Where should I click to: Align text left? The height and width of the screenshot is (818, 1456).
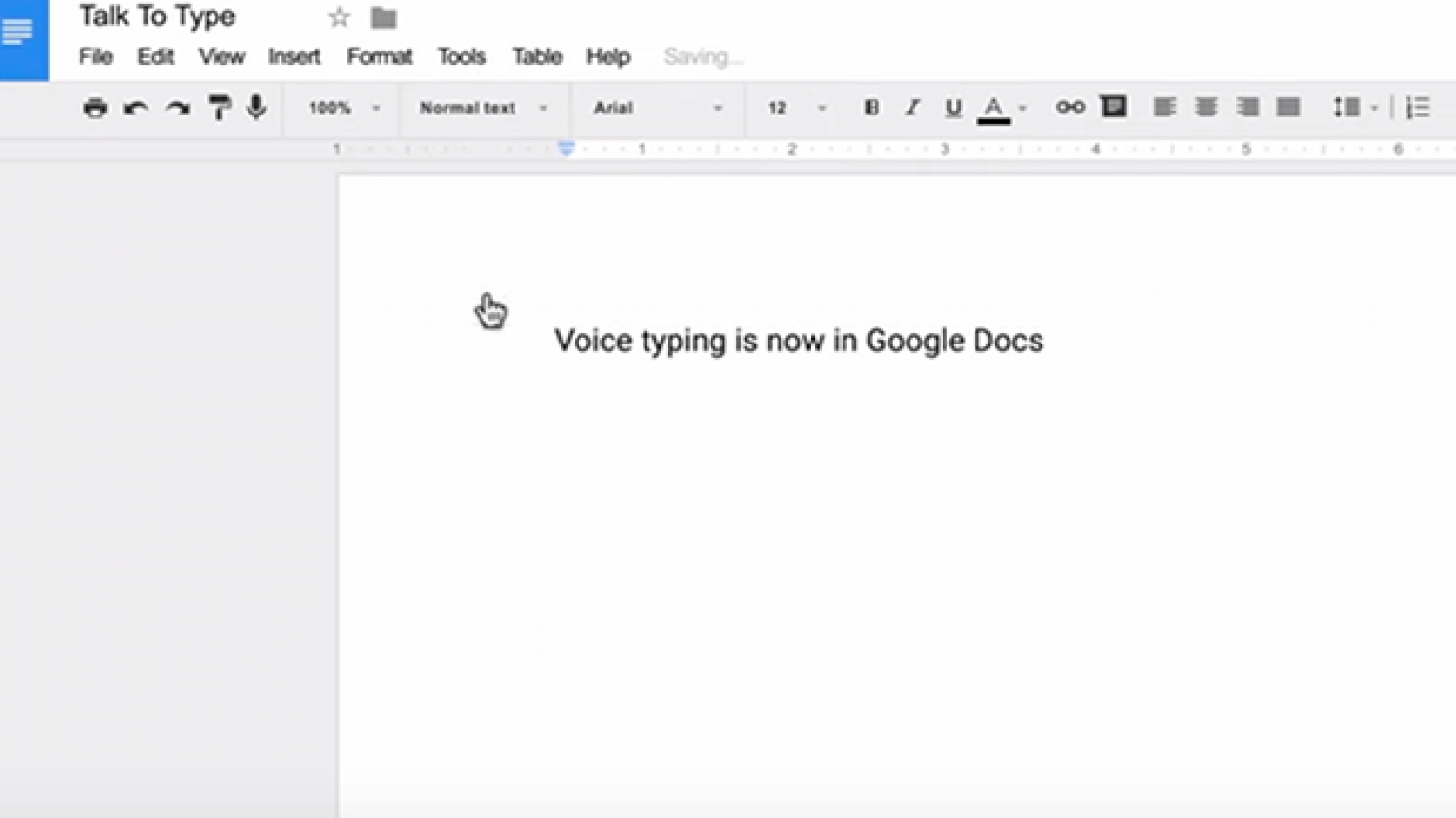pyautogui.click(x=1165, y=107)
